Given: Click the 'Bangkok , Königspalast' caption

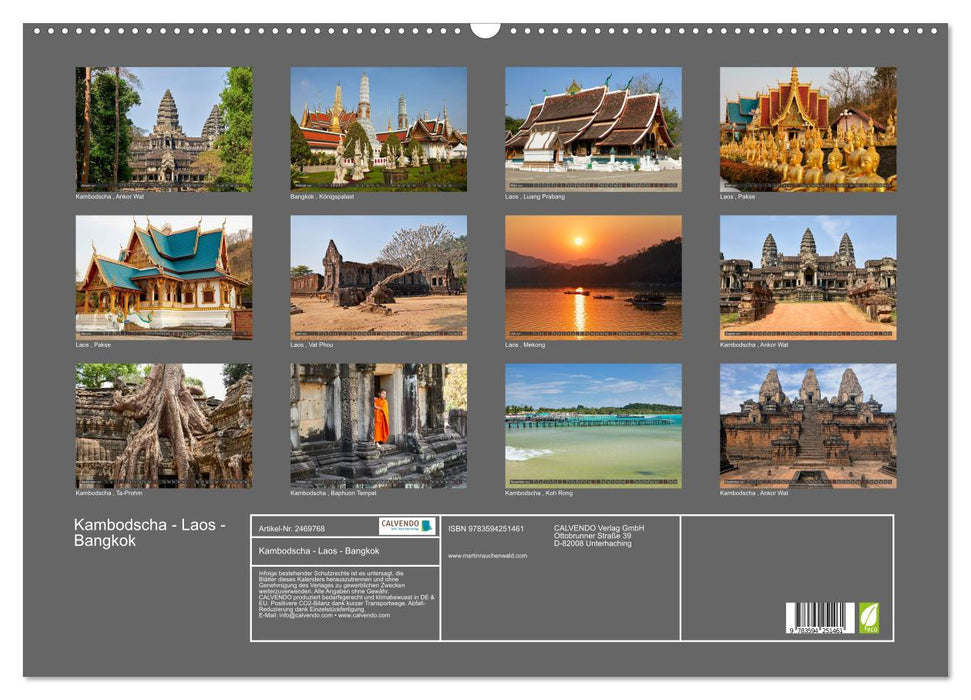Looking at the screenshot, I should [x=322, y=196].
